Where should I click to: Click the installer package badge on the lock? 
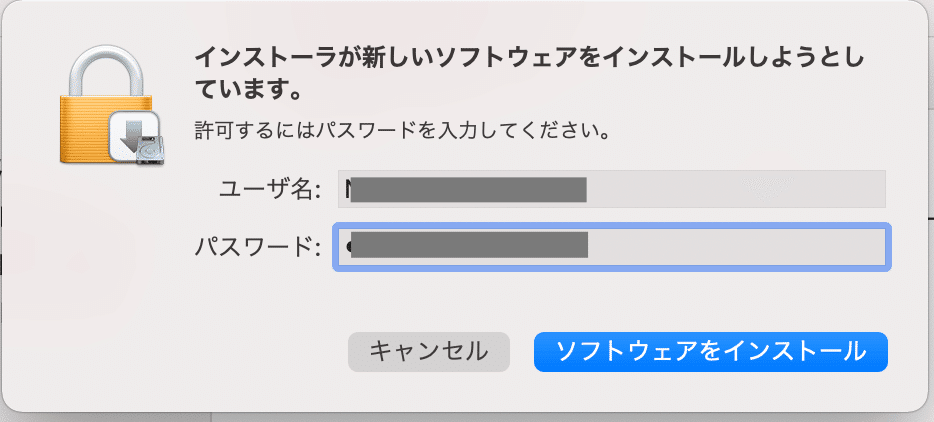point(135,137)
